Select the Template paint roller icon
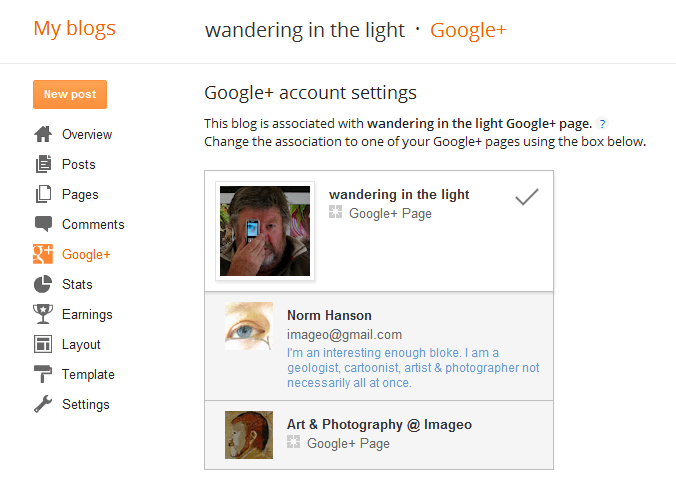 43,374
